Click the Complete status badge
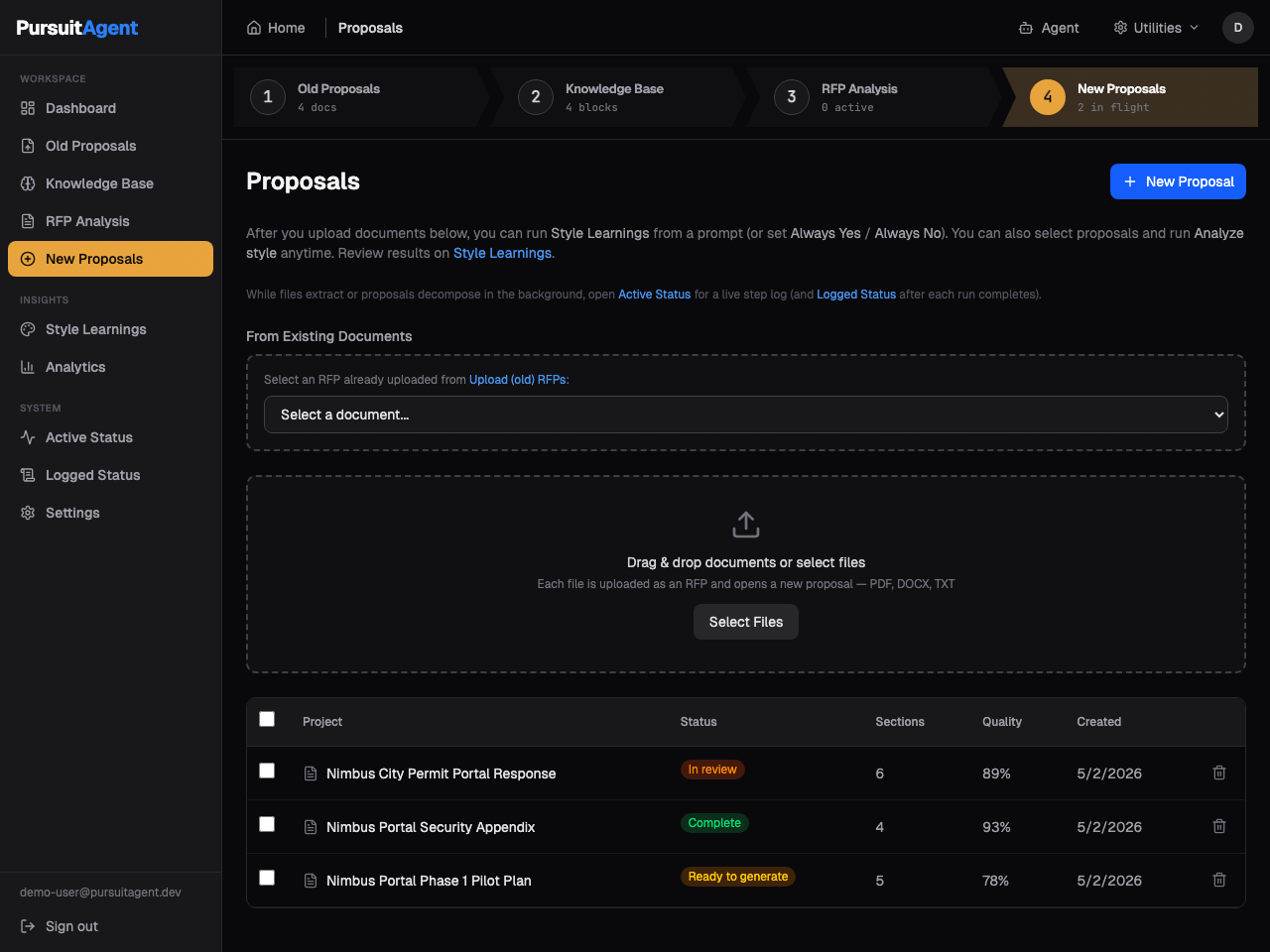Viewport: 1270px width, 952px height. point(714,823)
